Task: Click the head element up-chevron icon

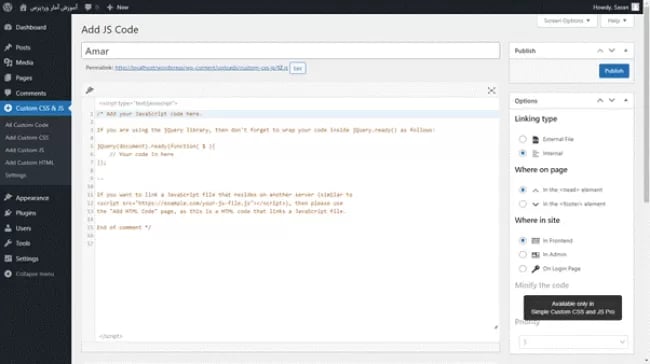Action: pos(536,190)
